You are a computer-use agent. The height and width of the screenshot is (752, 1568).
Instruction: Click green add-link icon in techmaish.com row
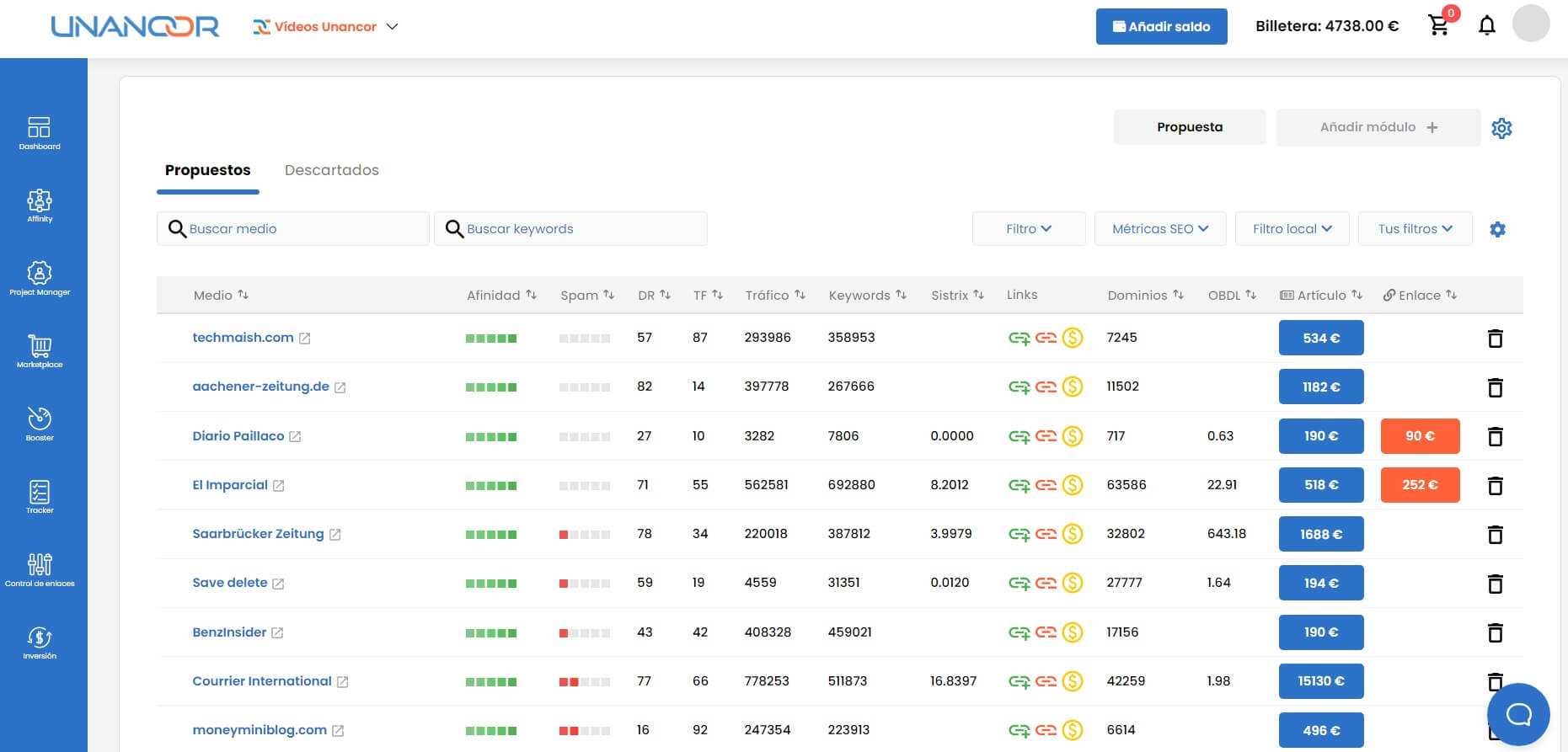pyautogui.click(x=1019, y=339)
